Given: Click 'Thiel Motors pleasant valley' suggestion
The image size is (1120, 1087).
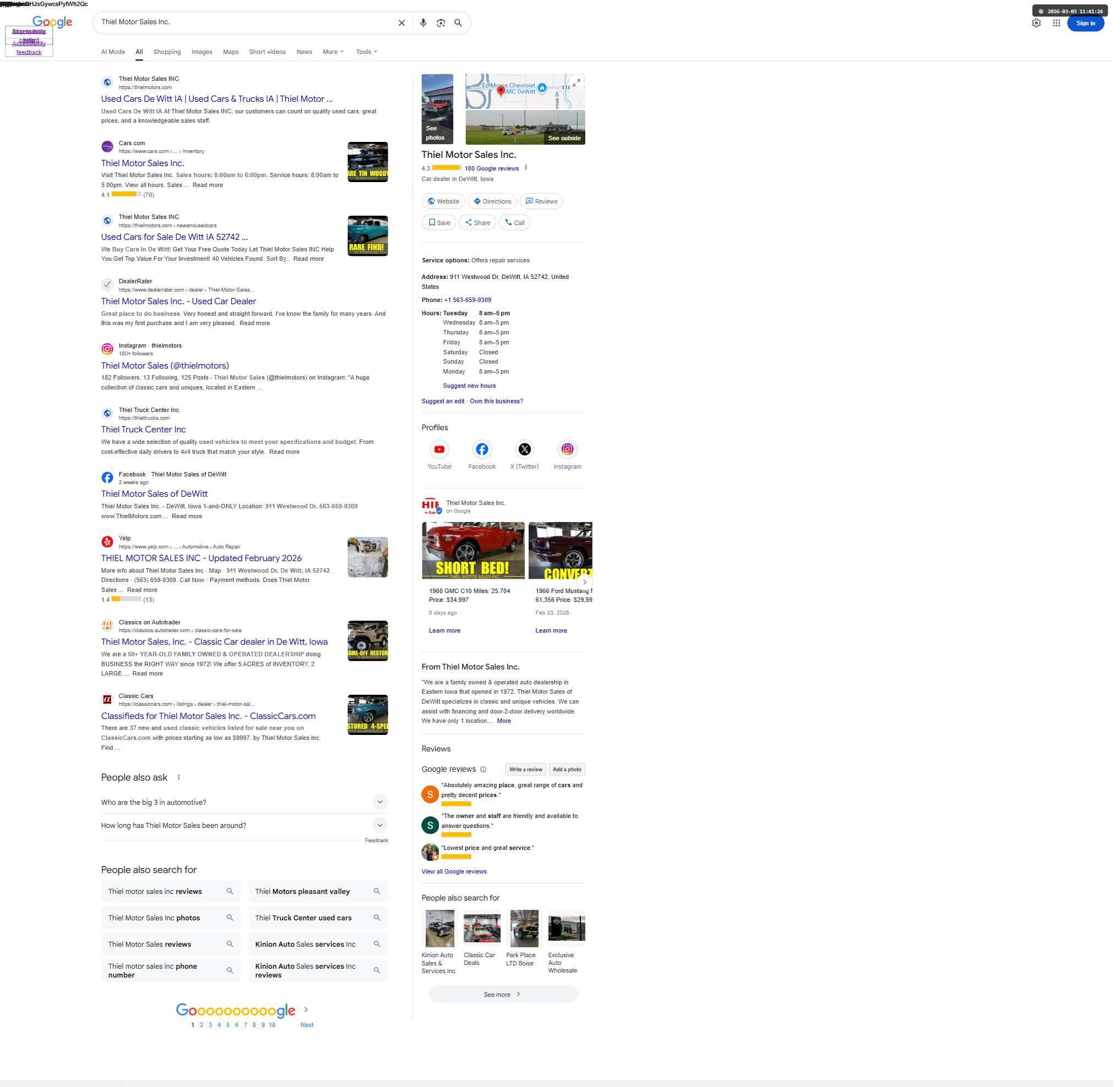Looking at the screenshot, I should [318, 891].
